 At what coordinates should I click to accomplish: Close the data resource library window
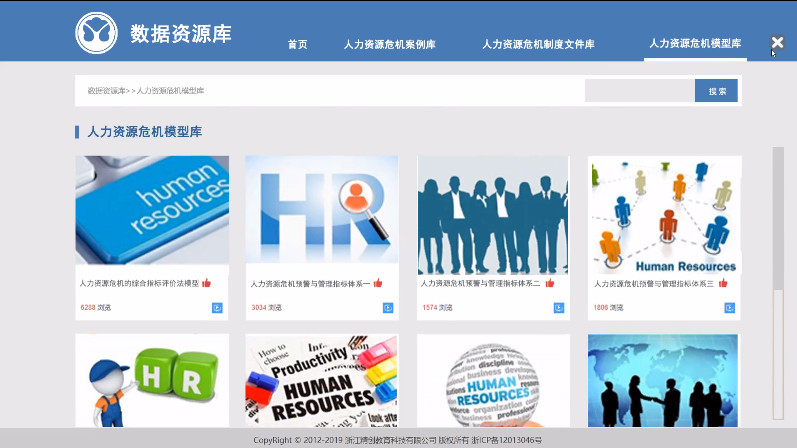click(777, 42)
